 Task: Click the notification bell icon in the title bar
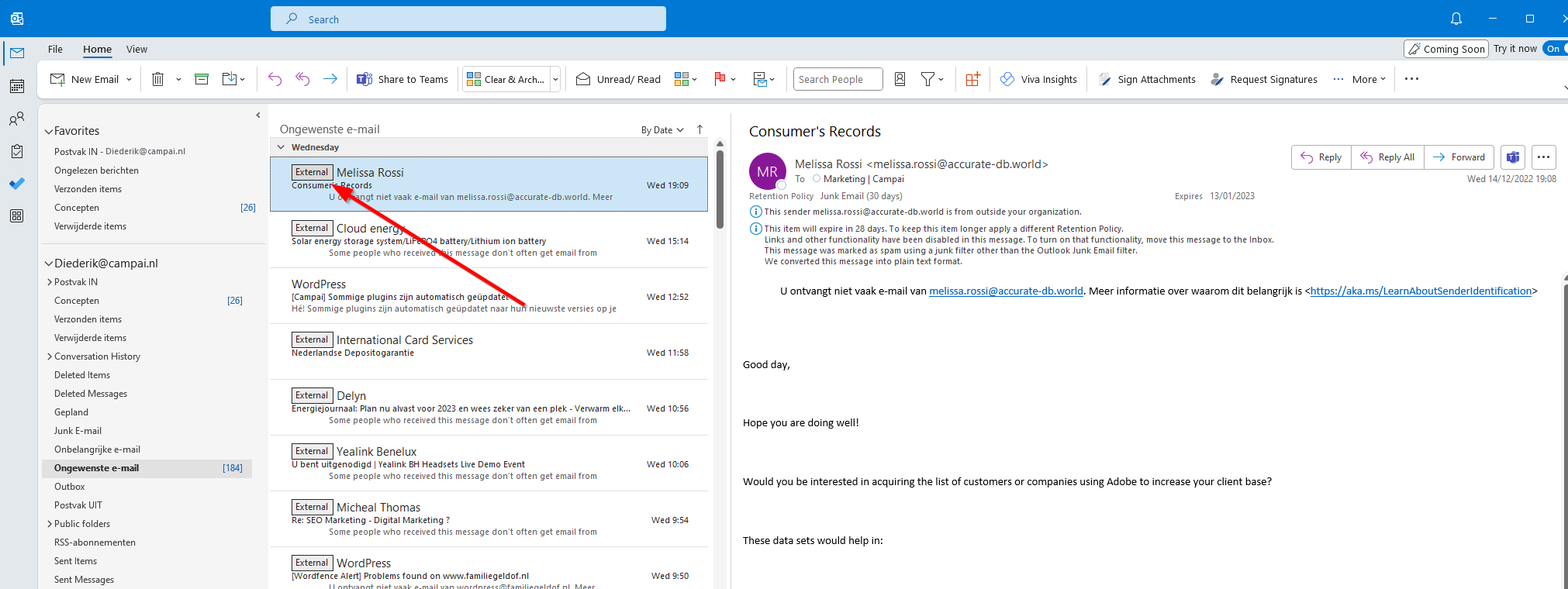tap(1456, 19)
